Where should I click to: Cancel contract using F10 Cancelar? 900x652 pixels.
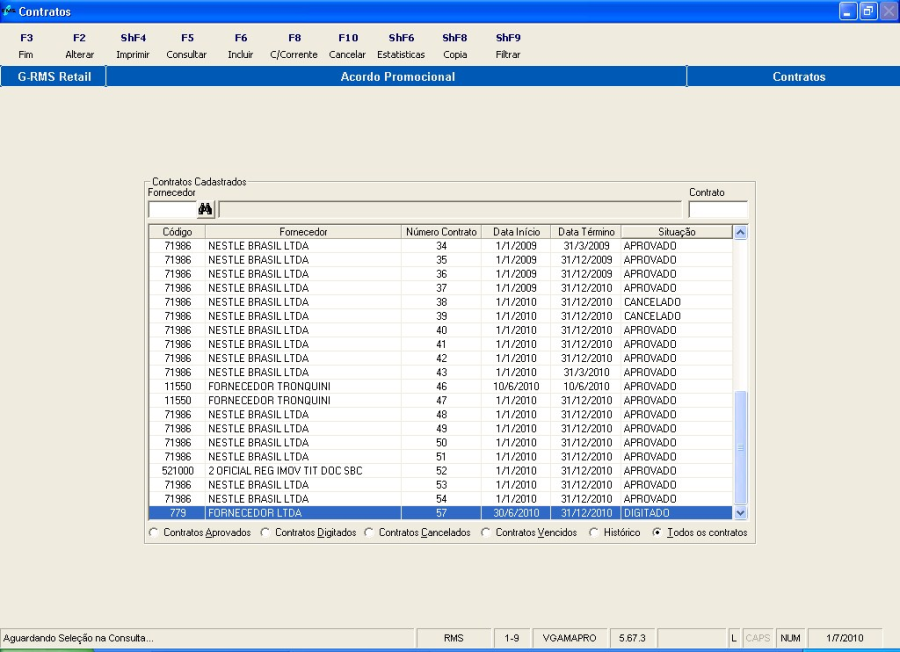[347, 46]
